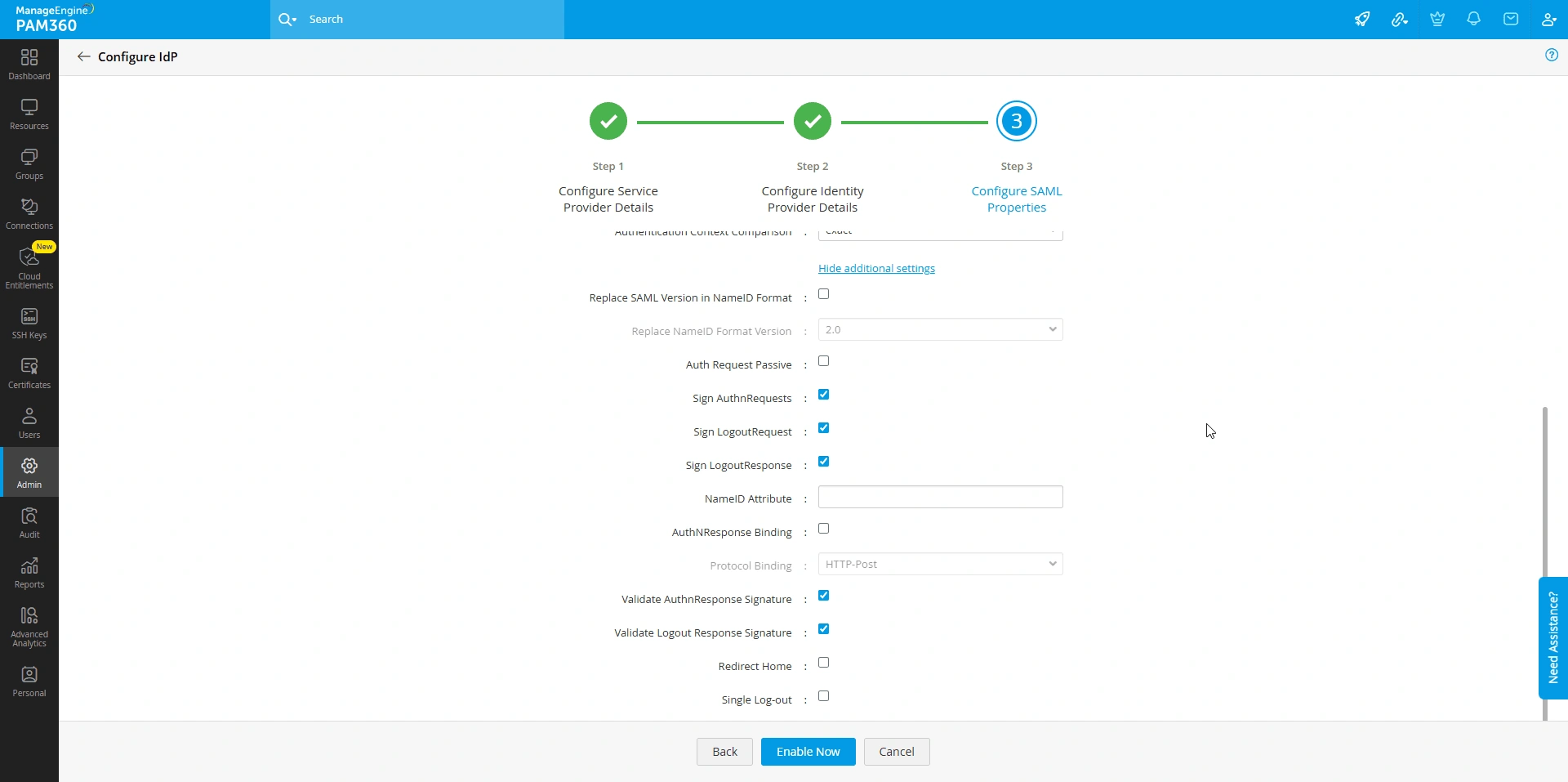Open SSH Keys in the sidebar

pyautogui.click(x=29, y=324)
